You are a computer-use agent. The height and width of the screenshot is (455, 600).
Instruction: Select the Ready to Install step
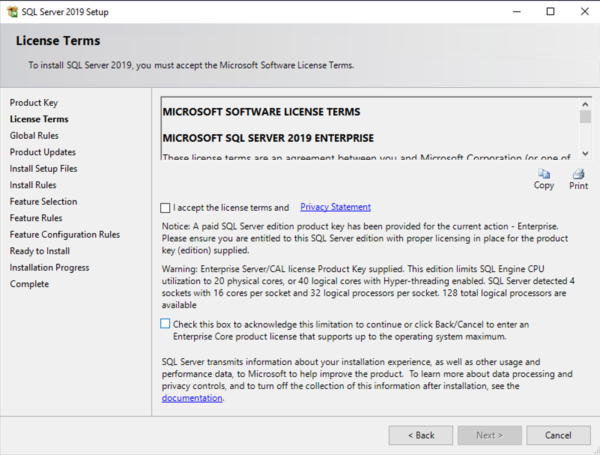(x=40, y=251)
